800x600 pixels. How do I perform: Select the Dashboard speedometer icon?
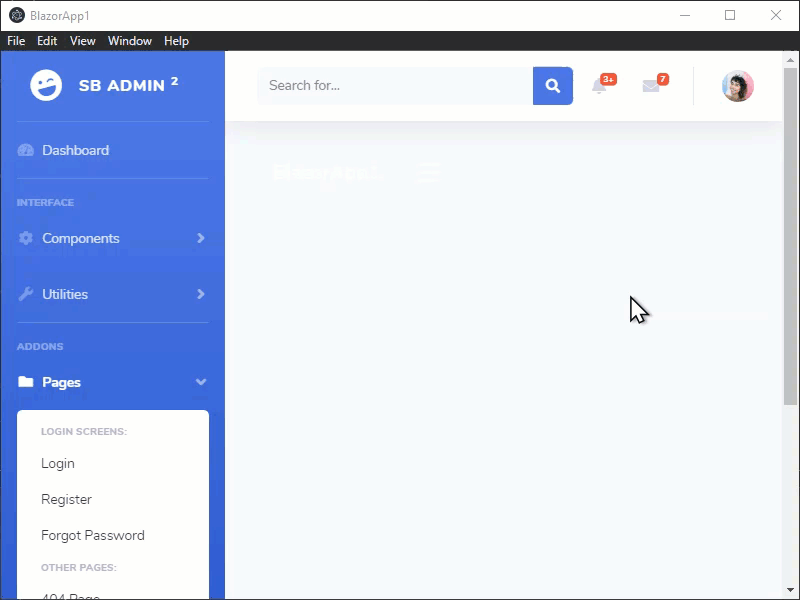[x=25, y=150]
